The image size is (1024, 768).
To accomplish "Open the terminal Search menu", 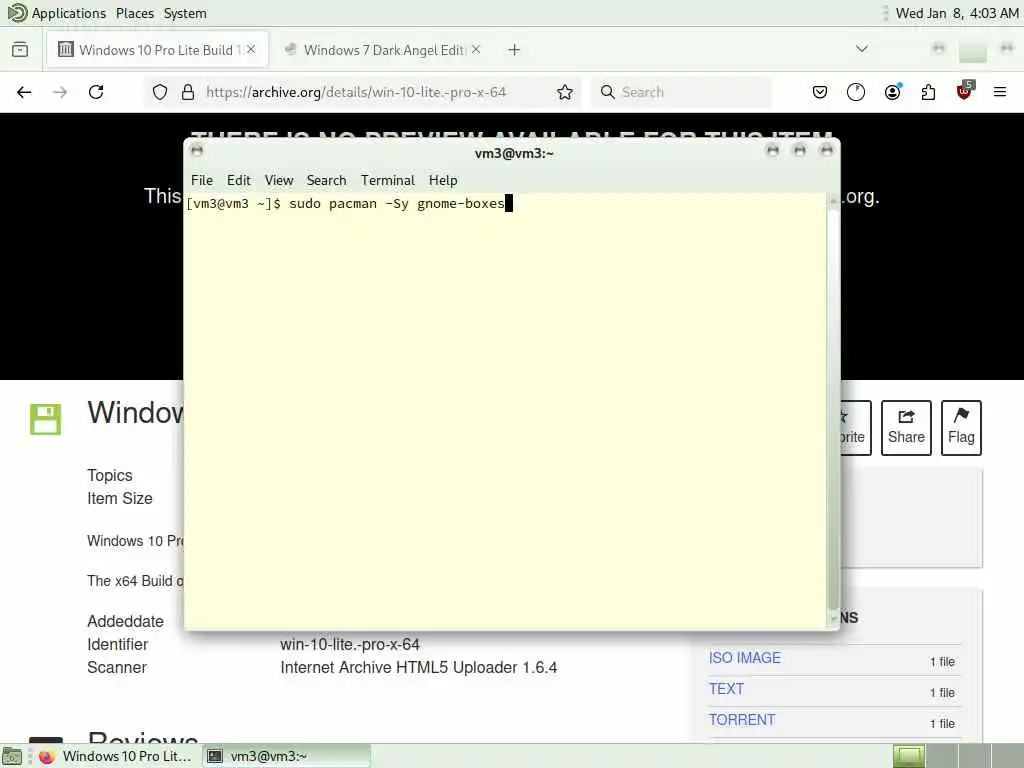I will click(327, 180).
